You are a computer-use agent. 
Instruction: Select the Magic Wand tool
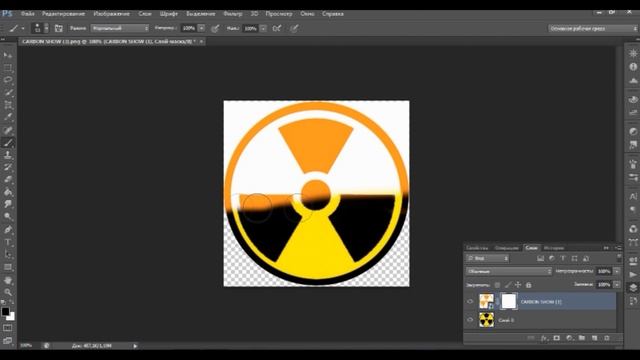point(8,92)
